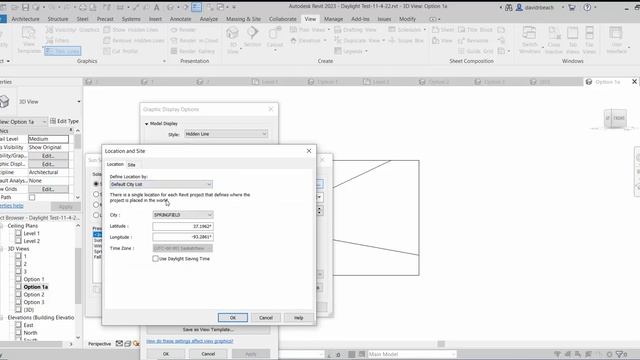Open the Legends dropdown in Create panel
This screenshot has height=360, width=640.
pyautogui.click(x=351, y=51)
